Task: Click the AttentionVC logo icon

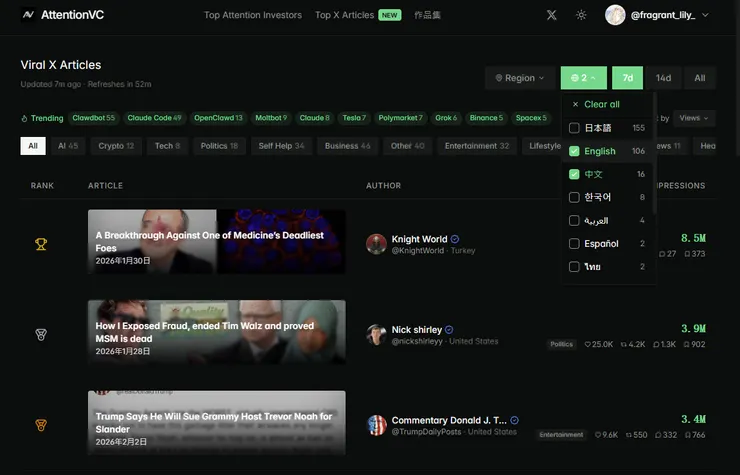Action: coord(28,15)
